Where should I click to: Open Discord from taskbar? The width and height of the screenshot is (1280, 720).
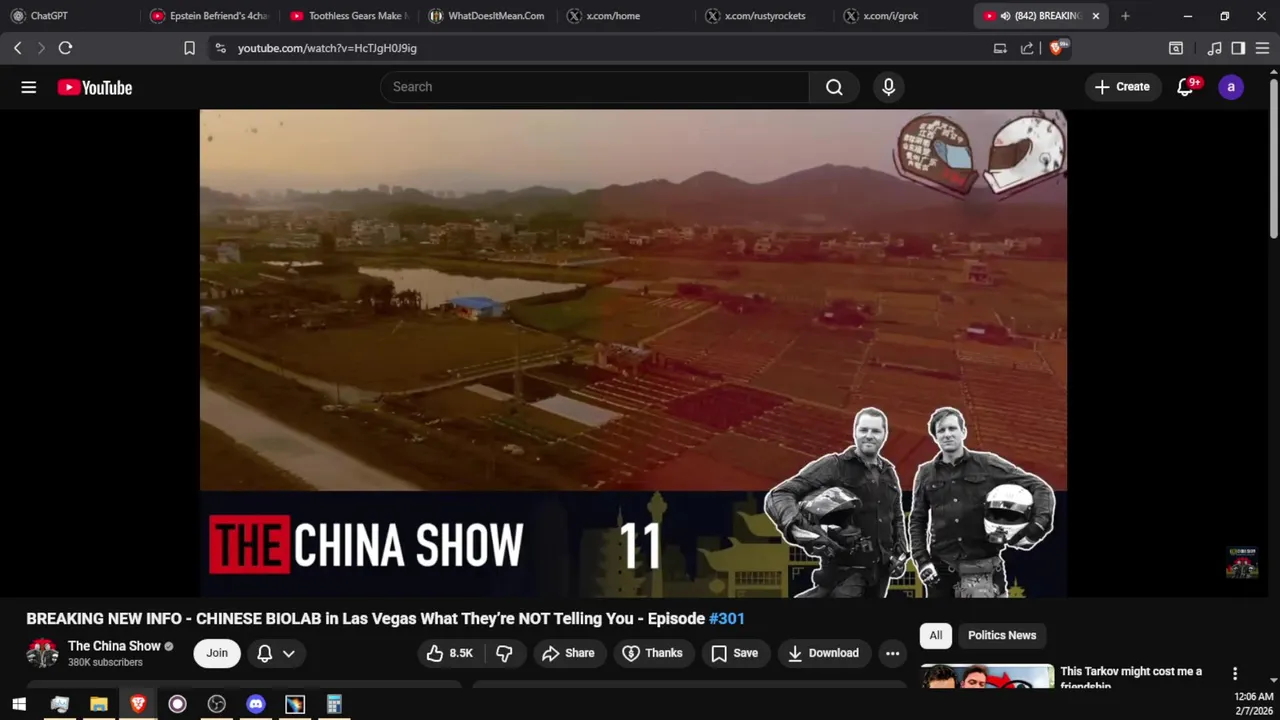256,704
